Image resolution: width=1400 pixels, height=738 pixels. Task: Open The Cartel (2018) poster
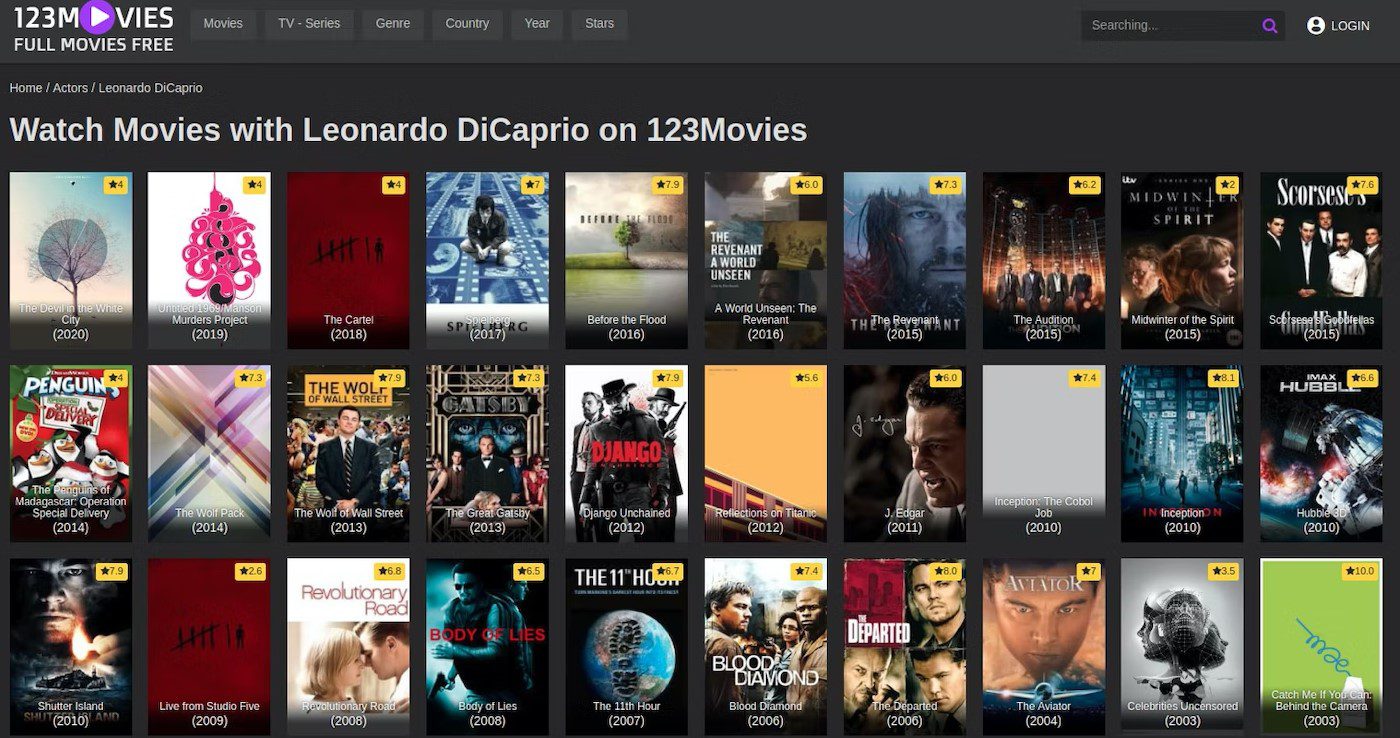click(348, 260)
